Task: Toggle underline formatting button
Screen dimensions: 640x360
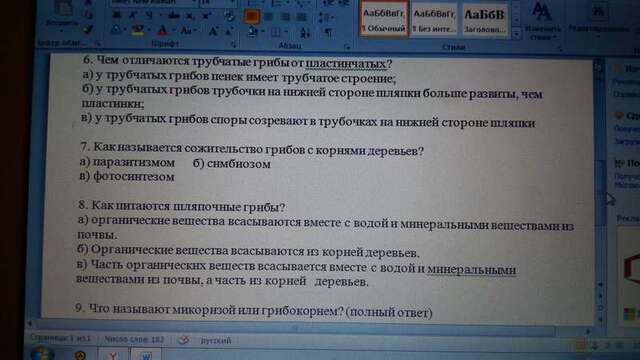Action: (149, 16)
